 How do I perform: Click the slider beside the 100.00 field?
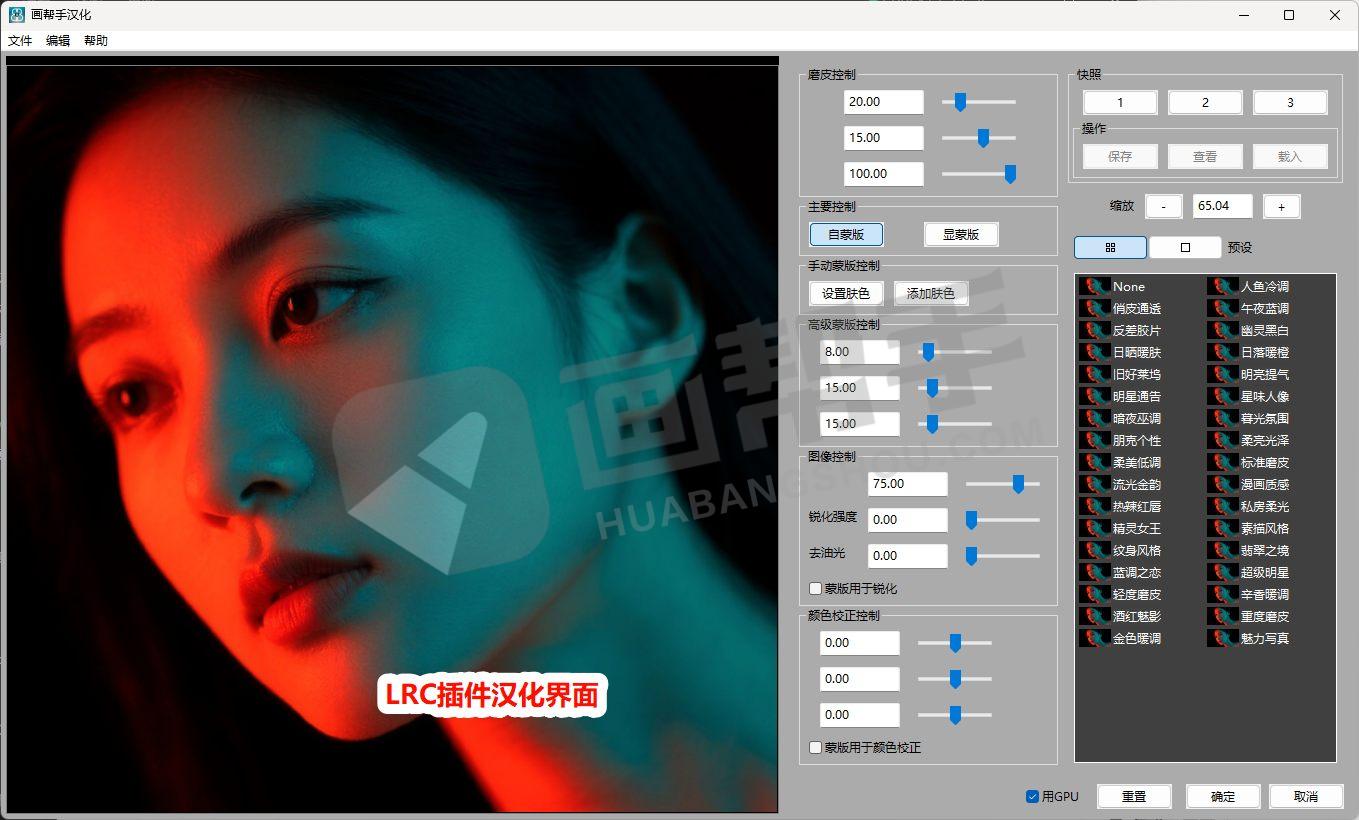tap(979, 174)
